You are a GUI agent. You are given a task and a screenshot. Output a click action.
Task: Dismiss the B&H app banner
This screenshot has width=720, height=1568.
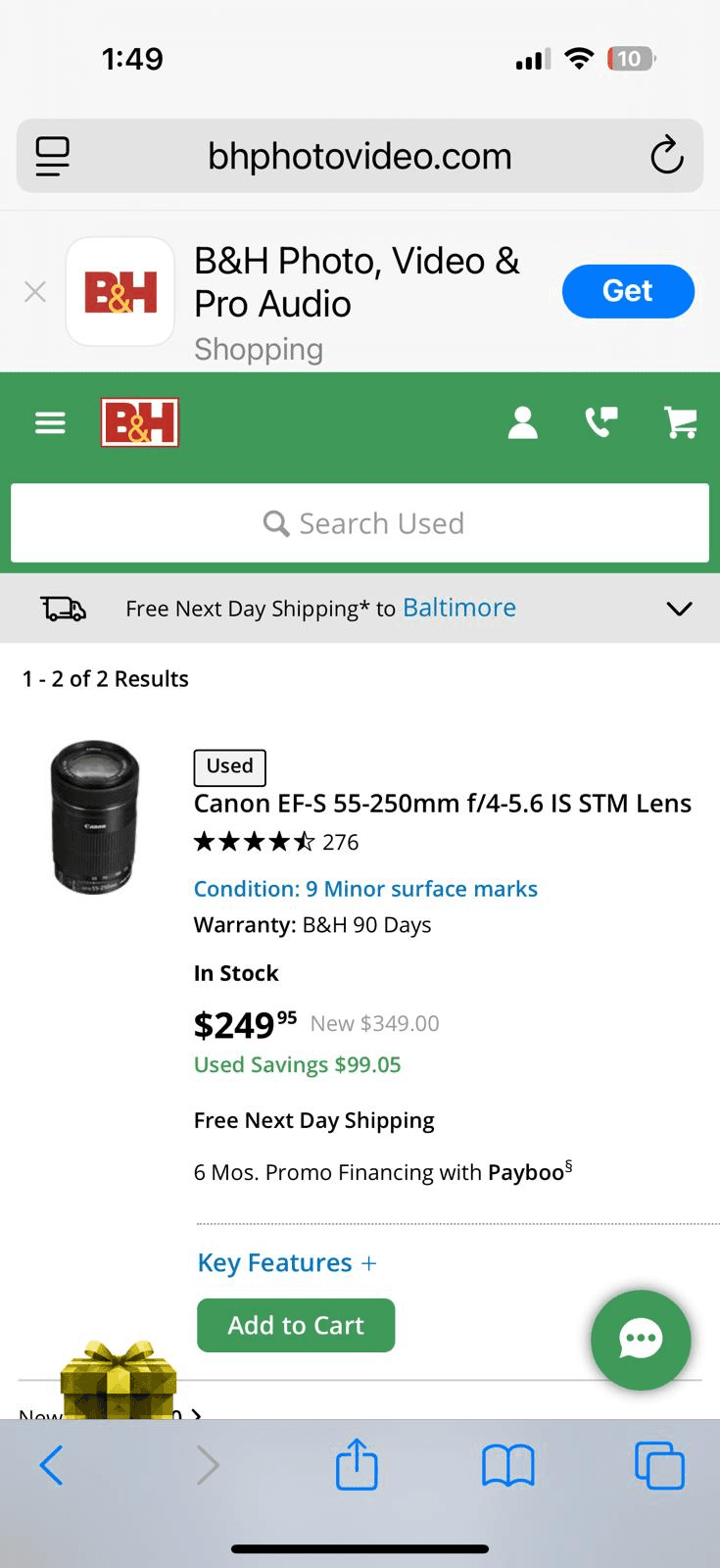point(35,291)
